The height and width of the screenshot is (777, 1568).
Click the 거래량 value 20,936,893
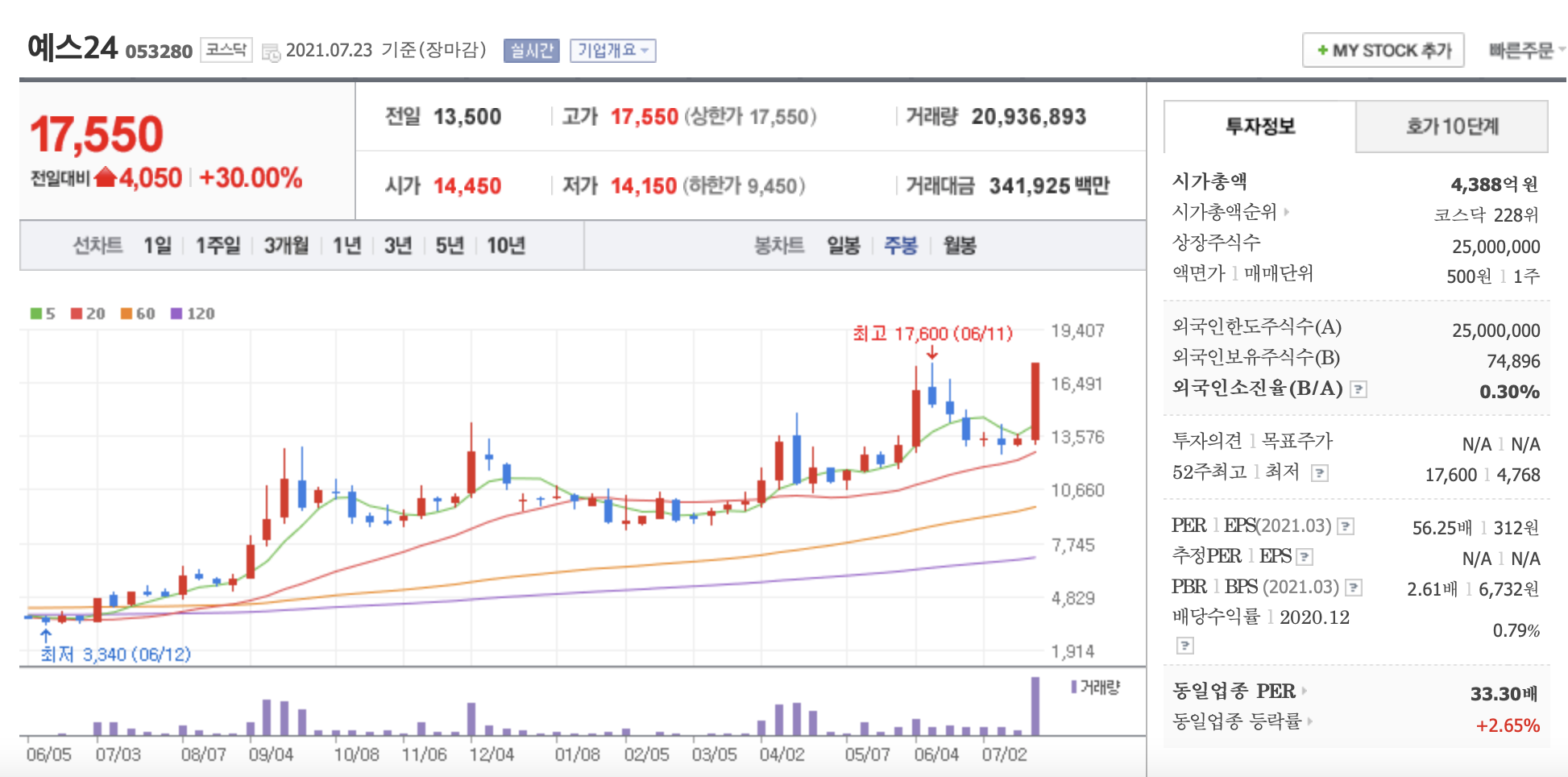[1029, 117]
